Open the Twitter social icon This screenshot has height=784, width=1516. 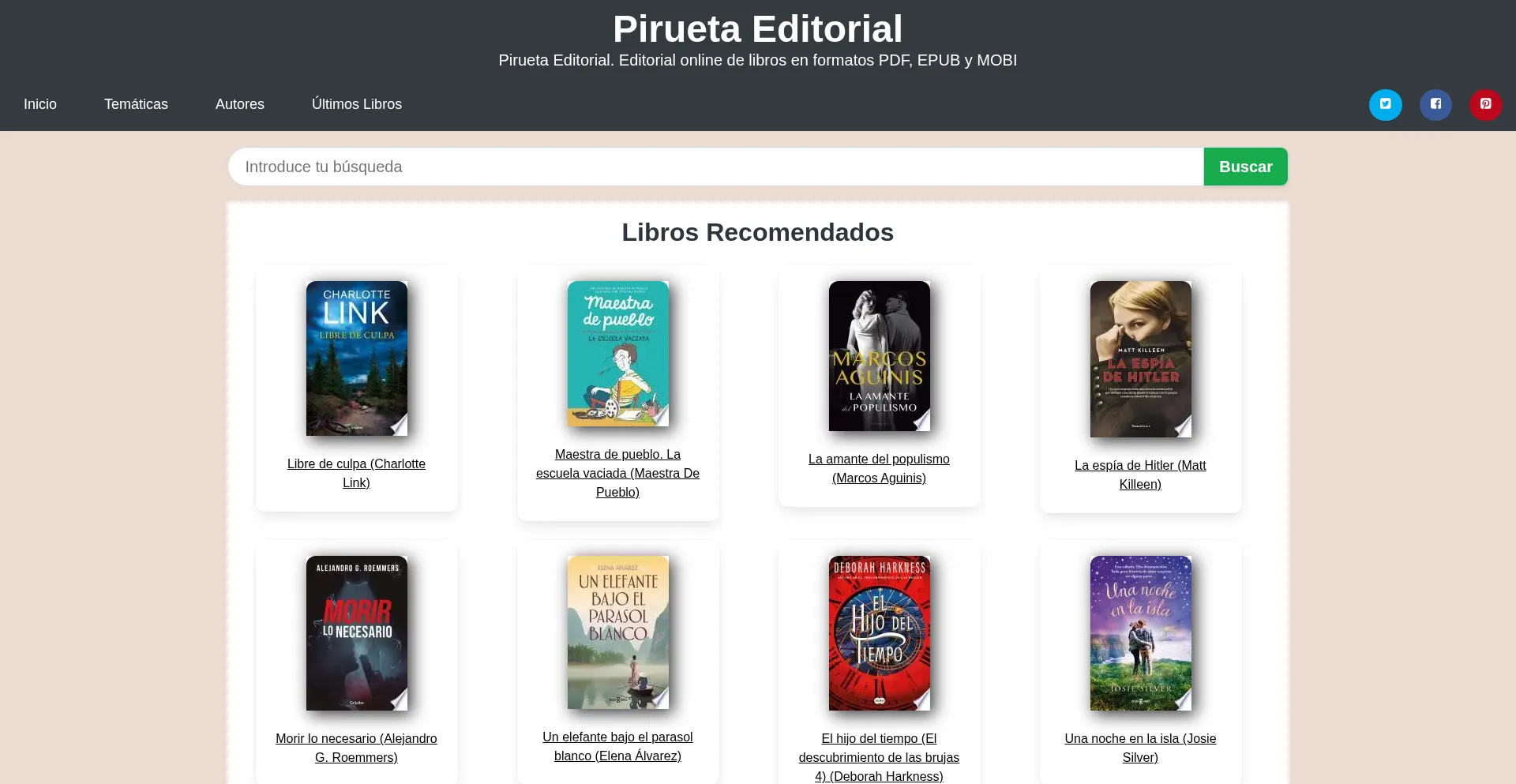1385,104
